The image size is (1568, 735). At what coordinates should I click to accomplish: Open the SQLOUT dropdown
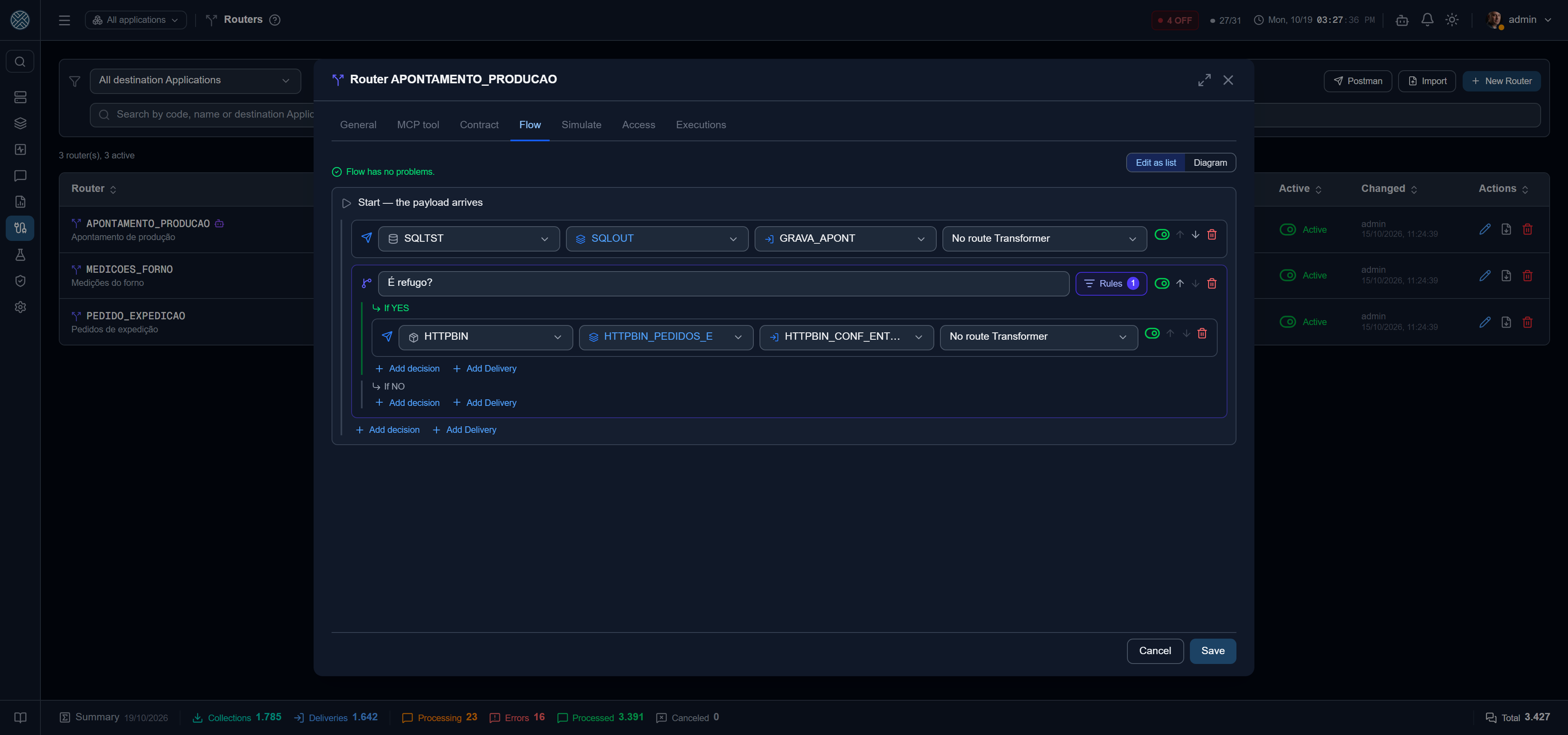[657, 238]
